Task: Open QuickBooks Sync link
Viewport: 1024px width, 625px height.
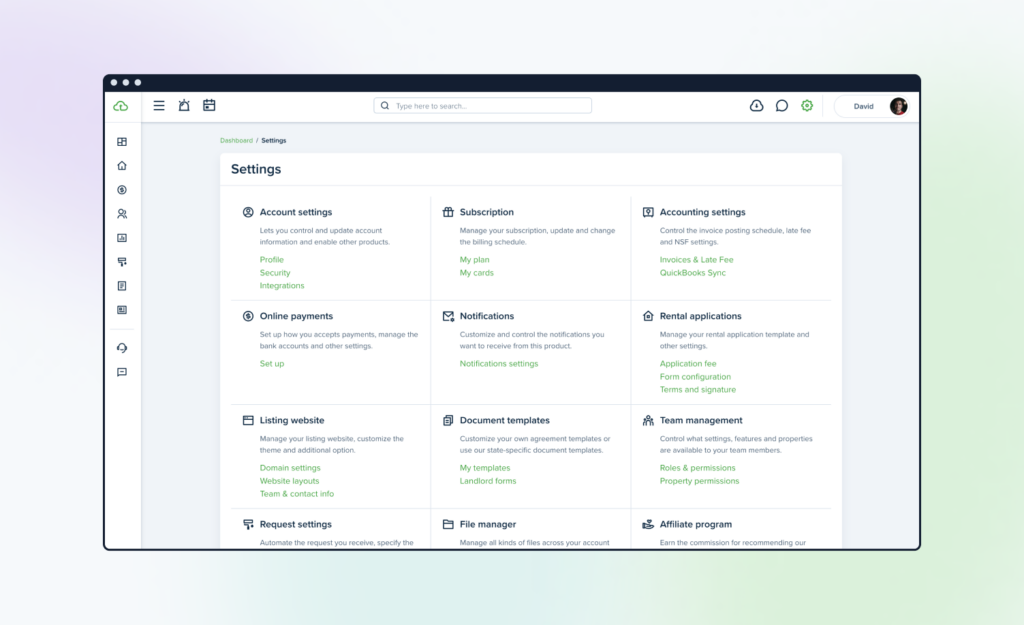Action: 692,273
